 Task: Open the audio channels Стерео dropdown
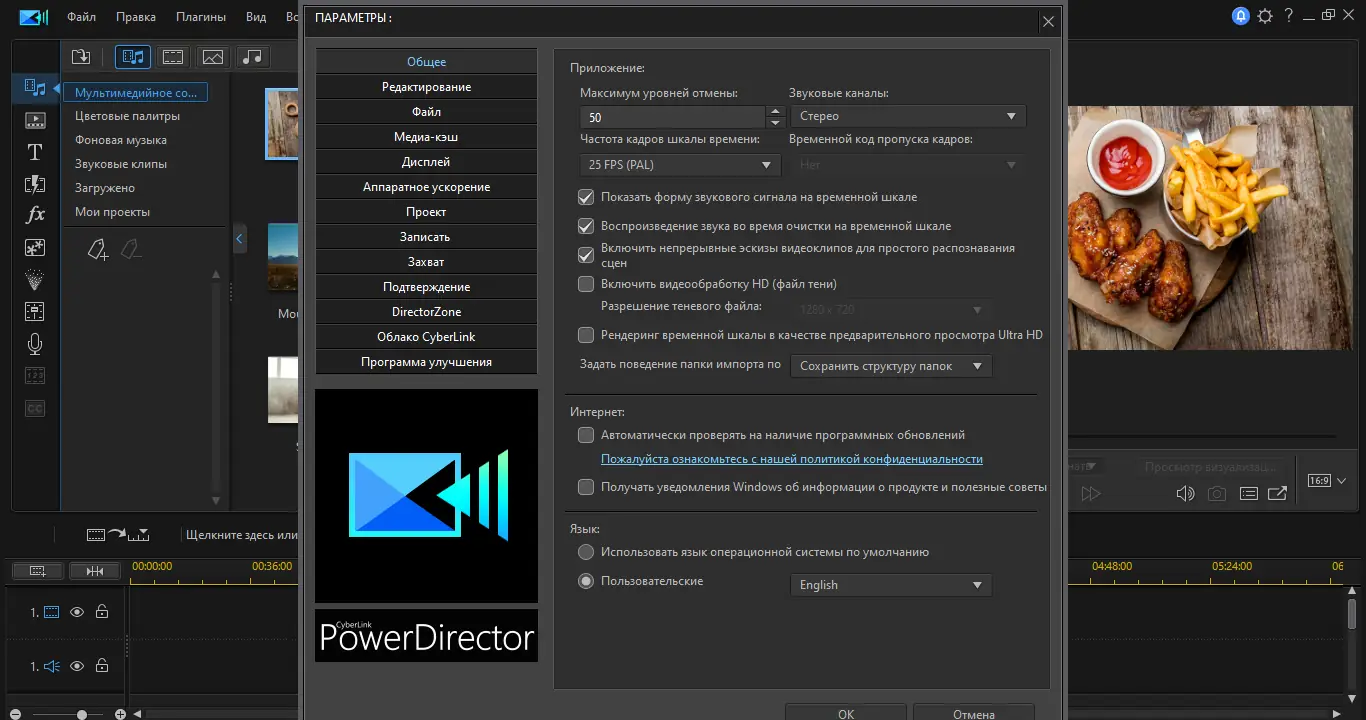click(x=907, y=116)
